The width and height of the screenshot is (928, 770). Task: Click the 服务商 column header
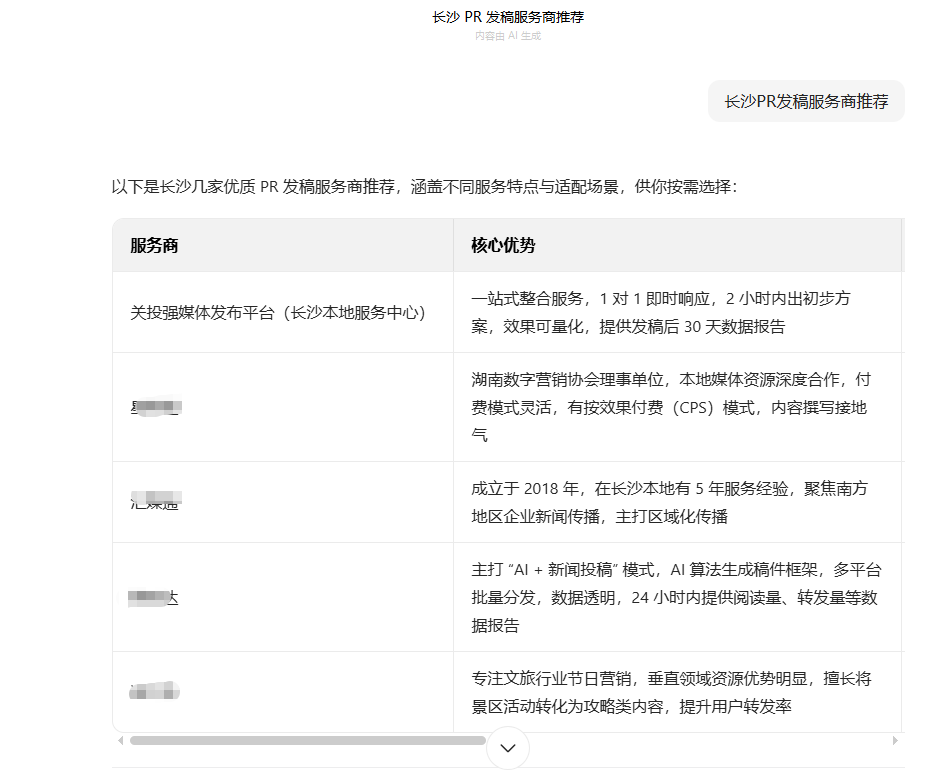coord(155,246)
